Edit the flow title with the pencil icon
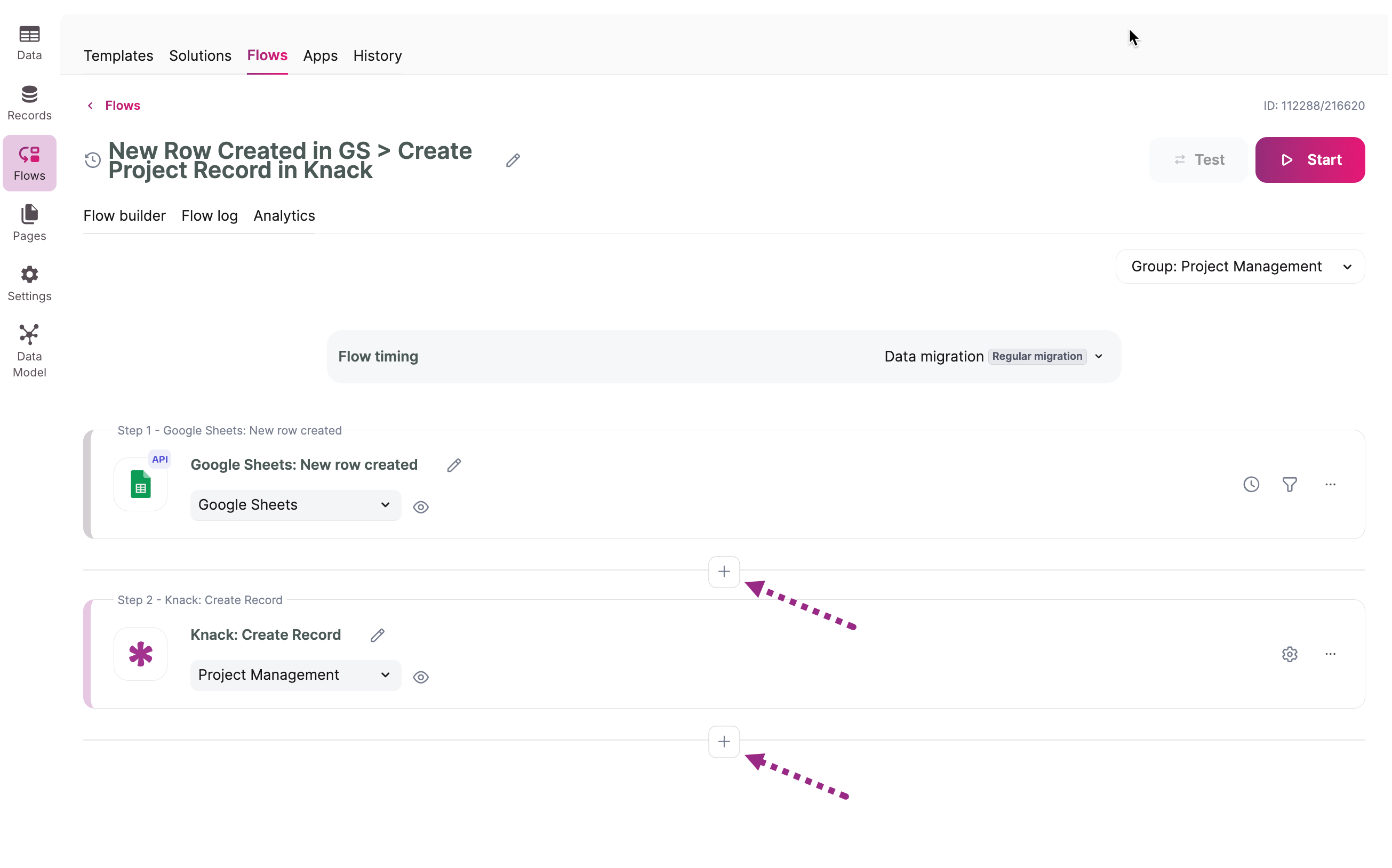Screen dimensions: 1392x868 [513, 160]
